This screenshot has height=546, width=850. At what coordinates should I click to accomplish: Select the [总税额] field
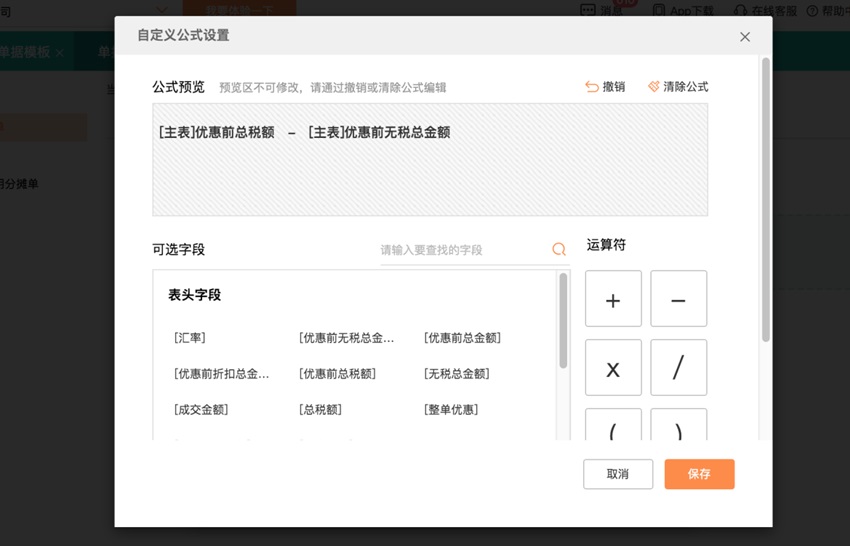320,409
